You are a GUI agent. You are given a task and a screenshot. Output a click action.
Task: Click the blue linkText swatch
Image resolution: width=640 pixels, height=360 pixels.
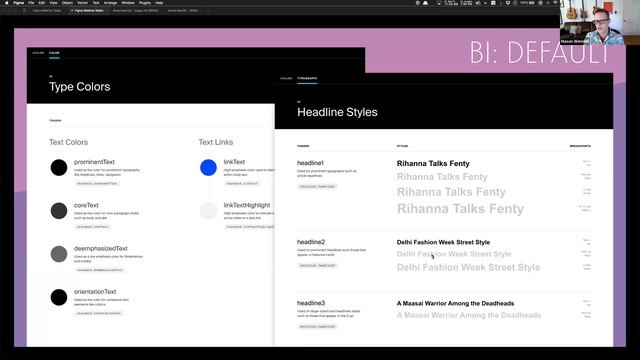[208, 167]
